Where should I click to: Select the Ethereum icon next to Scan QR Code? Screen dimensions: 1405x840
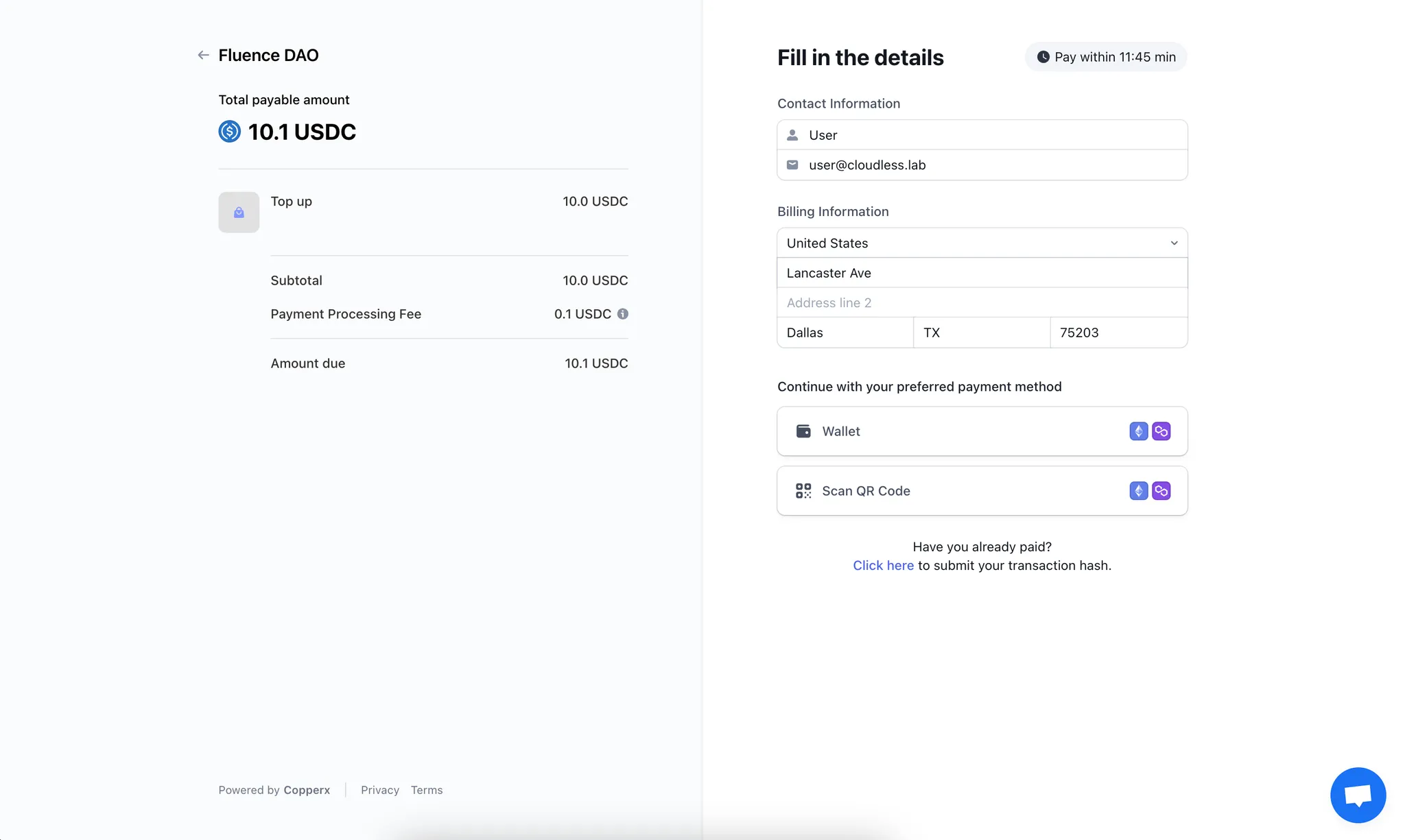[x=1137, y=491]
